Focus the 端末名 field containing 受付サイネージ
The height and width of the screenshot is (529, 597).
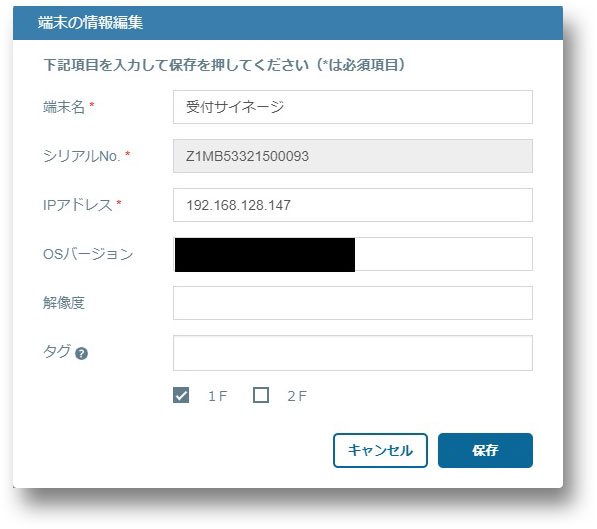click(353, 107)
